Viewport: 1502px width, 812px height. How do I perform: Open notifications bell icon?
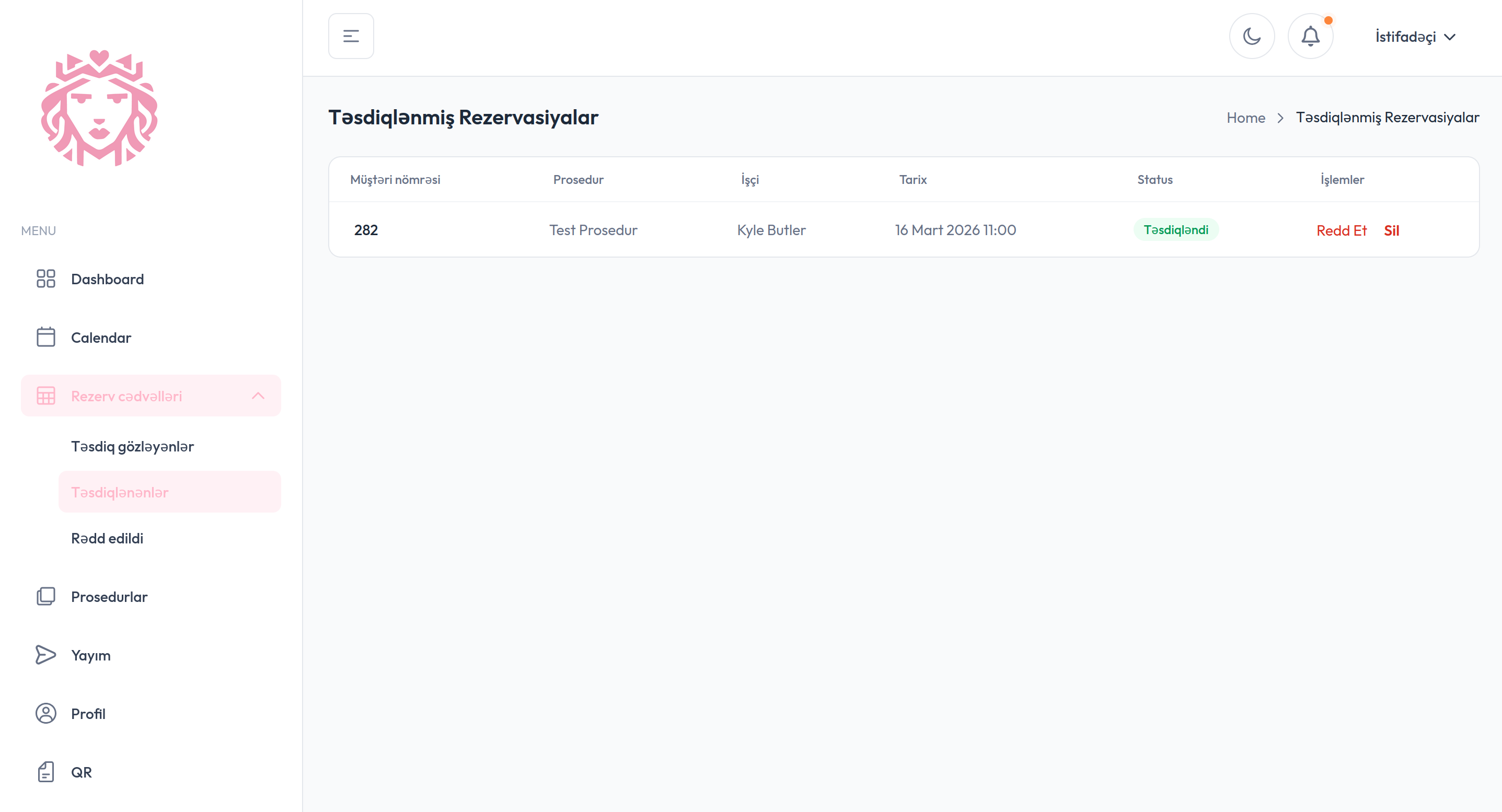[1310, 36]
